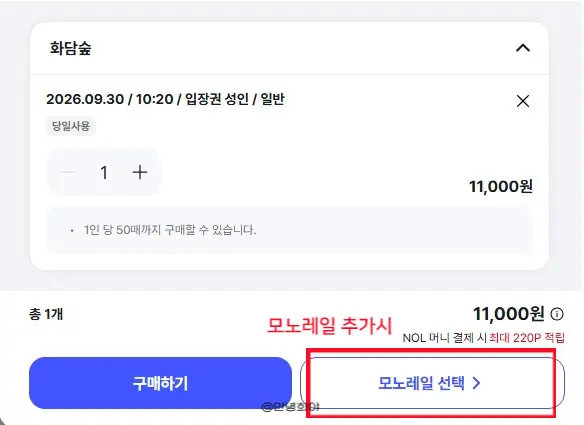This screenshot has width=584, height=425.
Task: Open the 모노레일 선택 option
Action: point(432,383)
